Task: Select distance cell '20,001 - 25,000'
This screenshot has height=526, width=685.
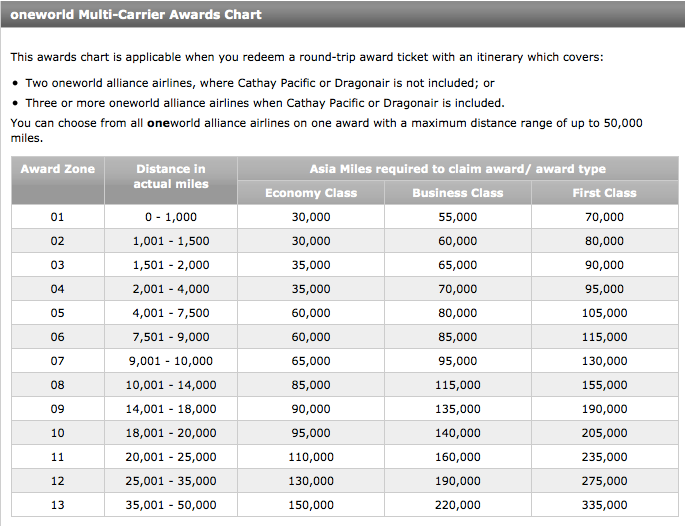Action: (171, 457)
